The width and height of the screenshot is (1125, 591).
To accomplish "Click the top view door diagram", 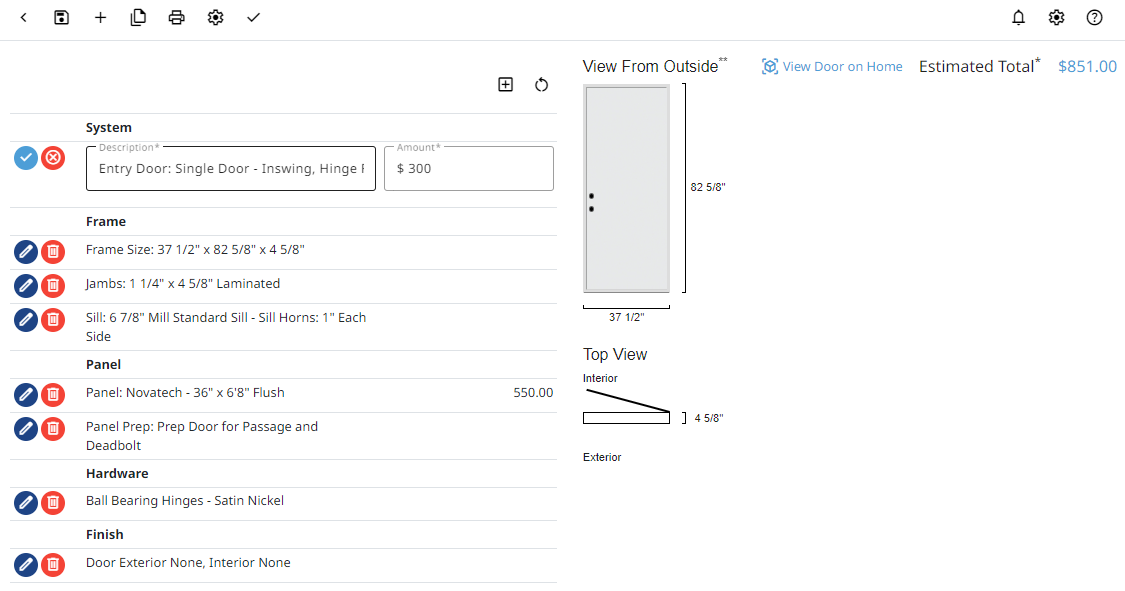I will 627,407.
